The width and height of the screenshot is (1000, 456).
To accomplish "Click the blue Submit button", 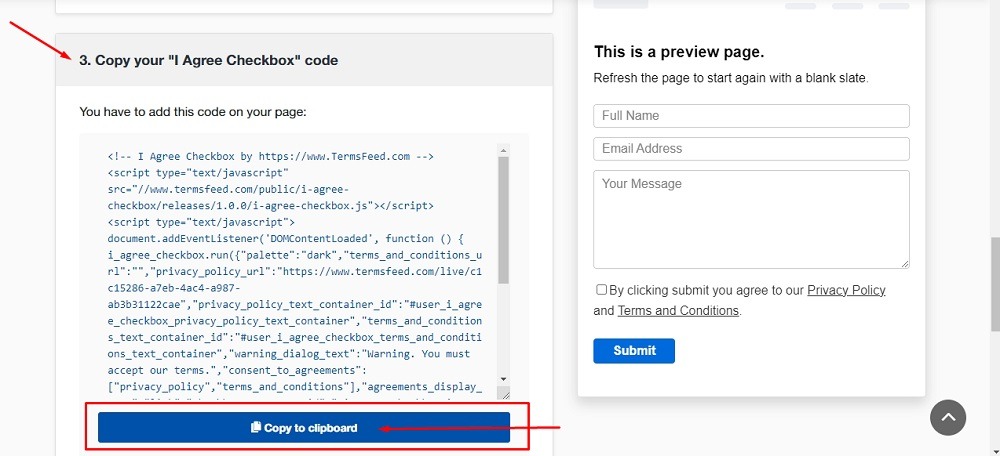I will click(x=634, y=351).
